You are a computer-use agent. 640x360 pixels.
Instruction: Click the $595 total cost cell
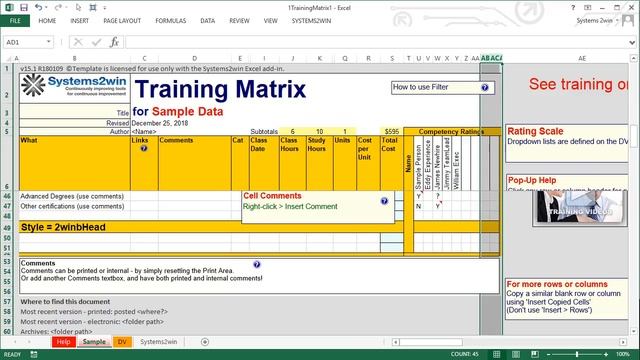(391, 131)
